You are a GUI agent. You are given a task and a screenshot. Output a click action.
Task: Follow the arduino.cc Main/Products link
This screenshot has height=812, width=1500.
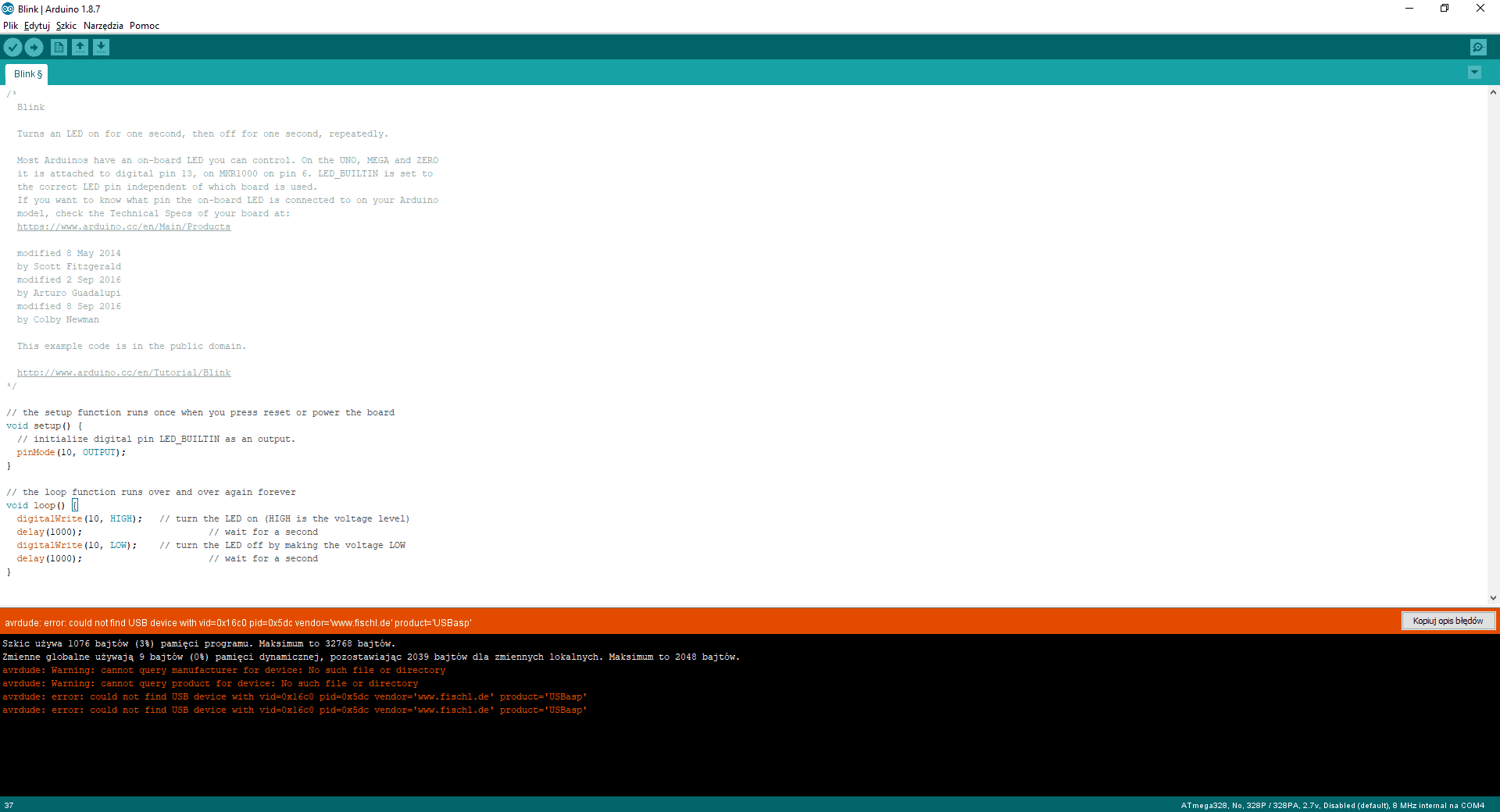coord(123,227)
